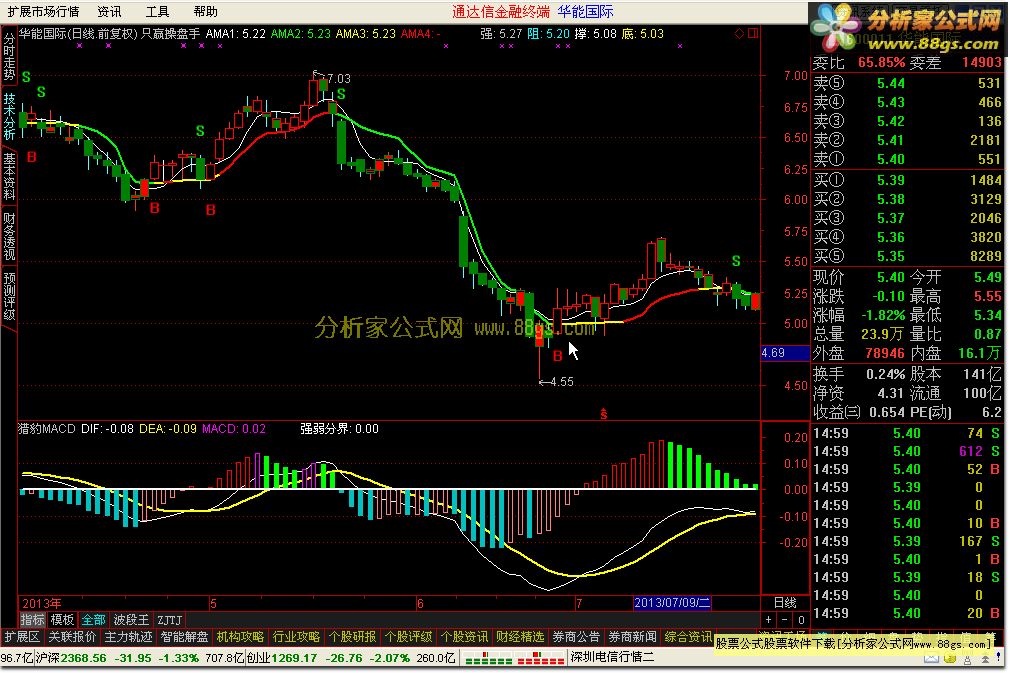Click the tick row with volume 612 S
Image resolution: width=1010 pixels, height=673 pixels.
(906, 451)
